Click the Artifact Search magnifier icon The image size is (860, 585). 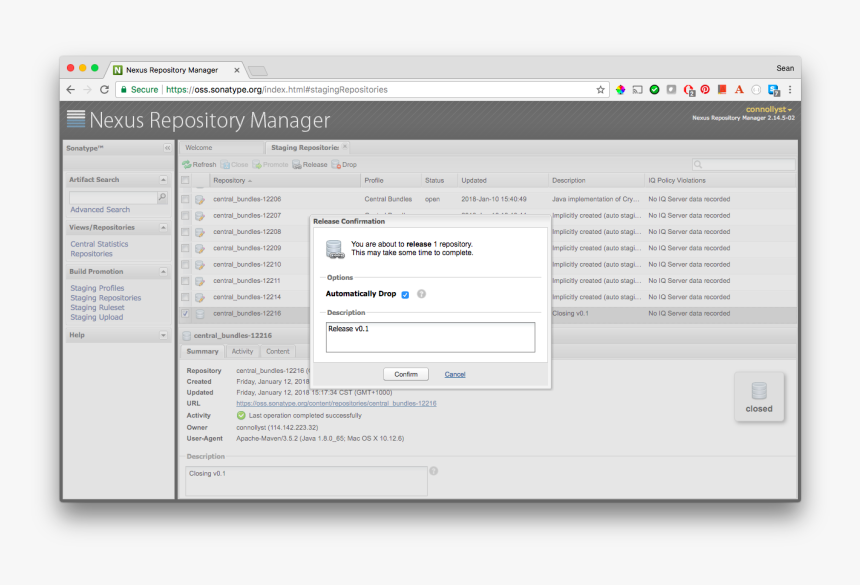click(x=162, y=198)
